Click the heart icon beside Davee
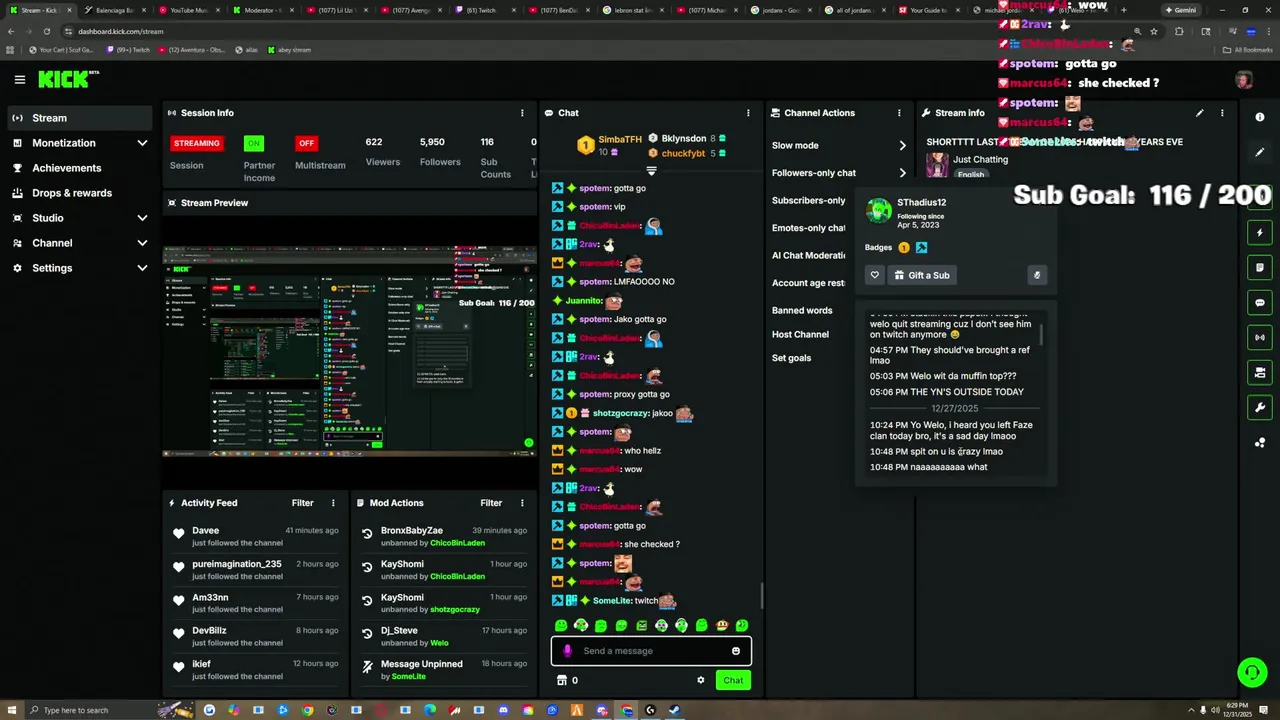The width and height of the screenshot is (1280, 720). (x=179, y=535)
